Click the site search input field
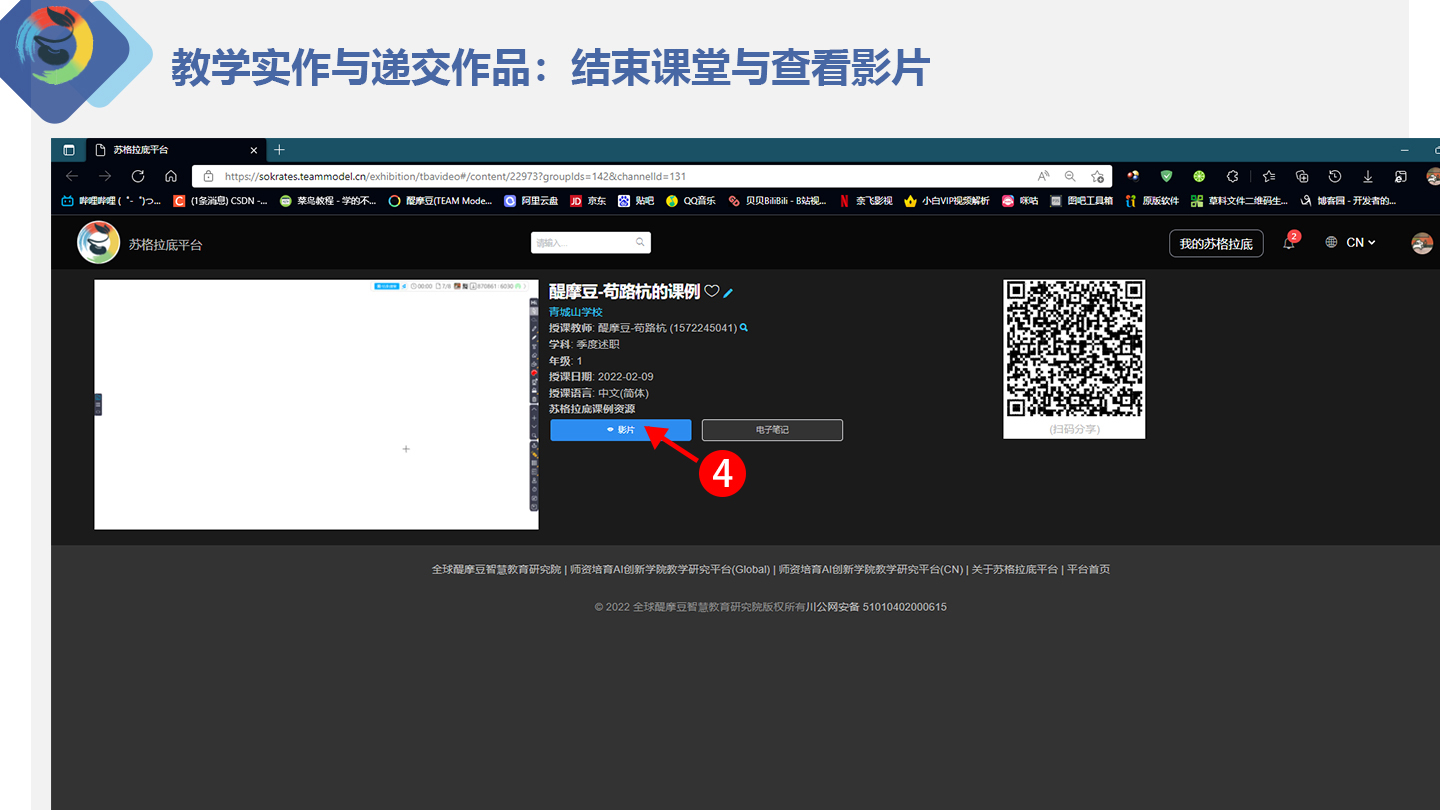Image resolution: width=1440 pixels, height=810 pixels. (x=584, y=243)
